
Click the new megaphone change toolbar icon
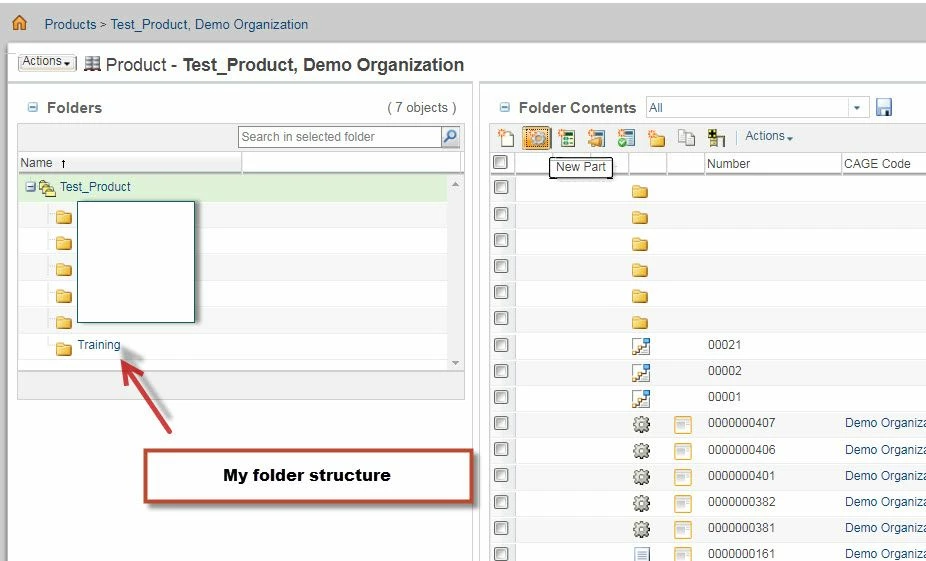tap(596, 138)
